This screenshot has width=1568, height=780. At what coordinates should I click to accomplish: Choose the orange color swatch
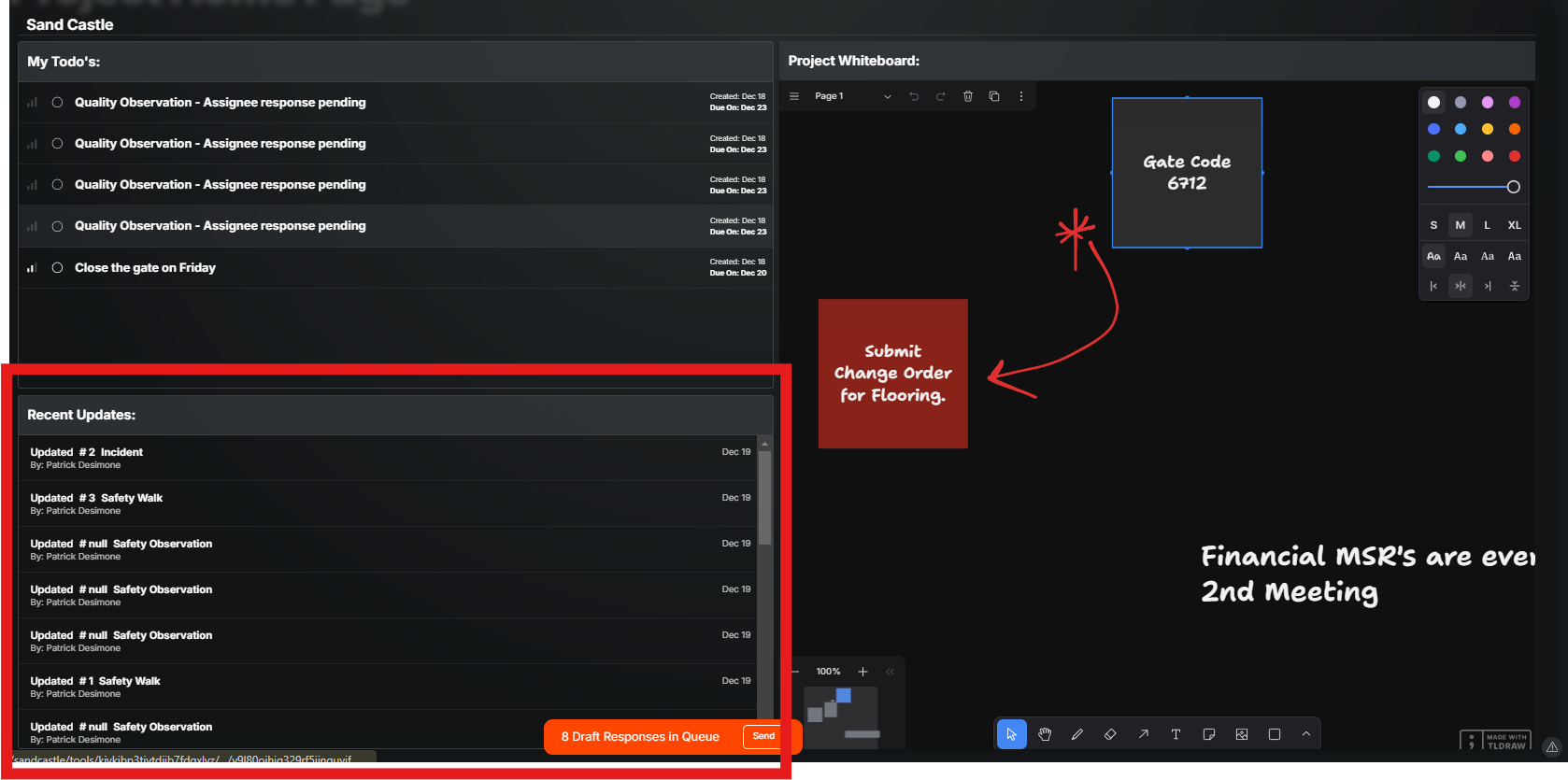[x=1514, y=129]
